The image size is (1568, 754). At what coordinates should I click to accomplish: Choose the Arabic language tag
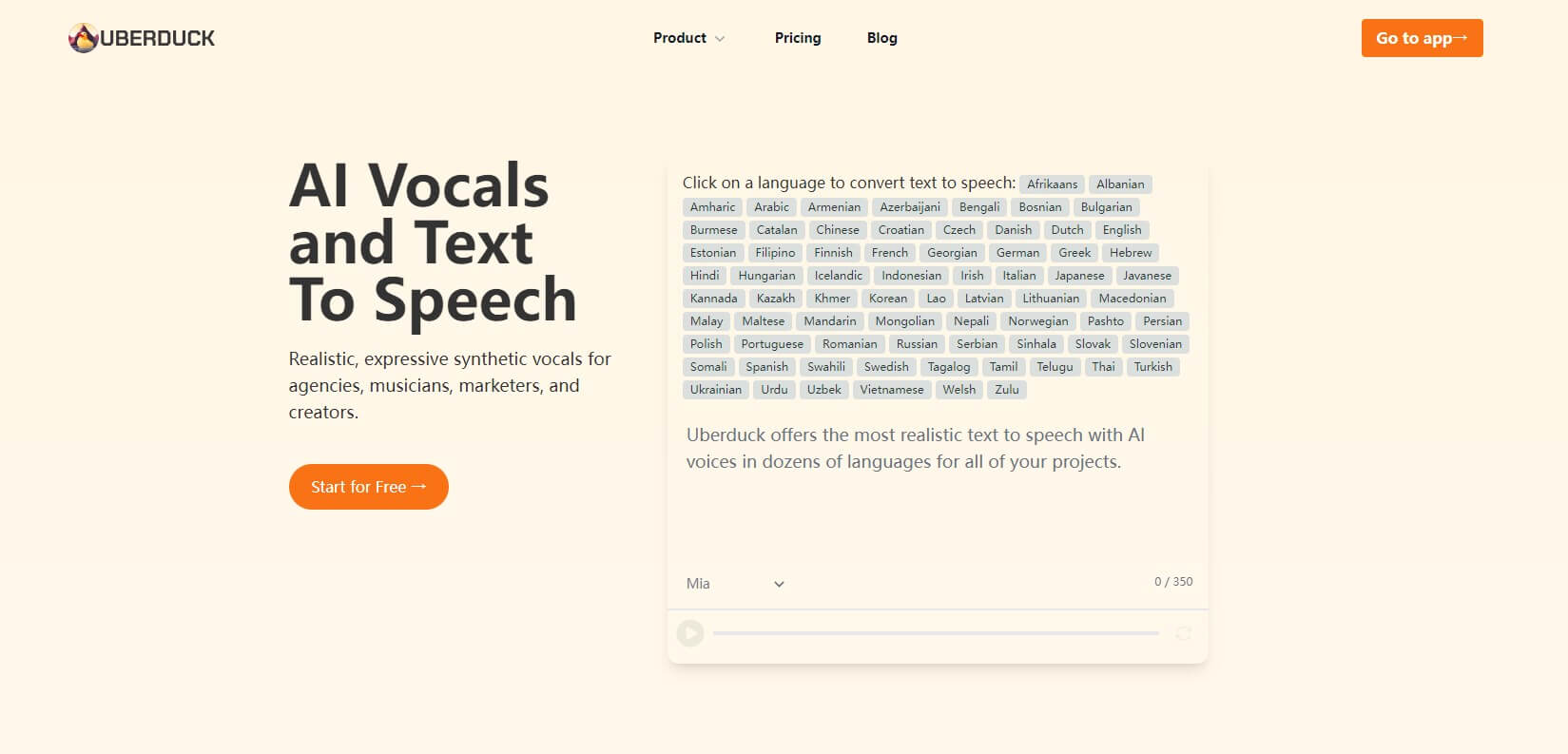[x=771, y=207]
